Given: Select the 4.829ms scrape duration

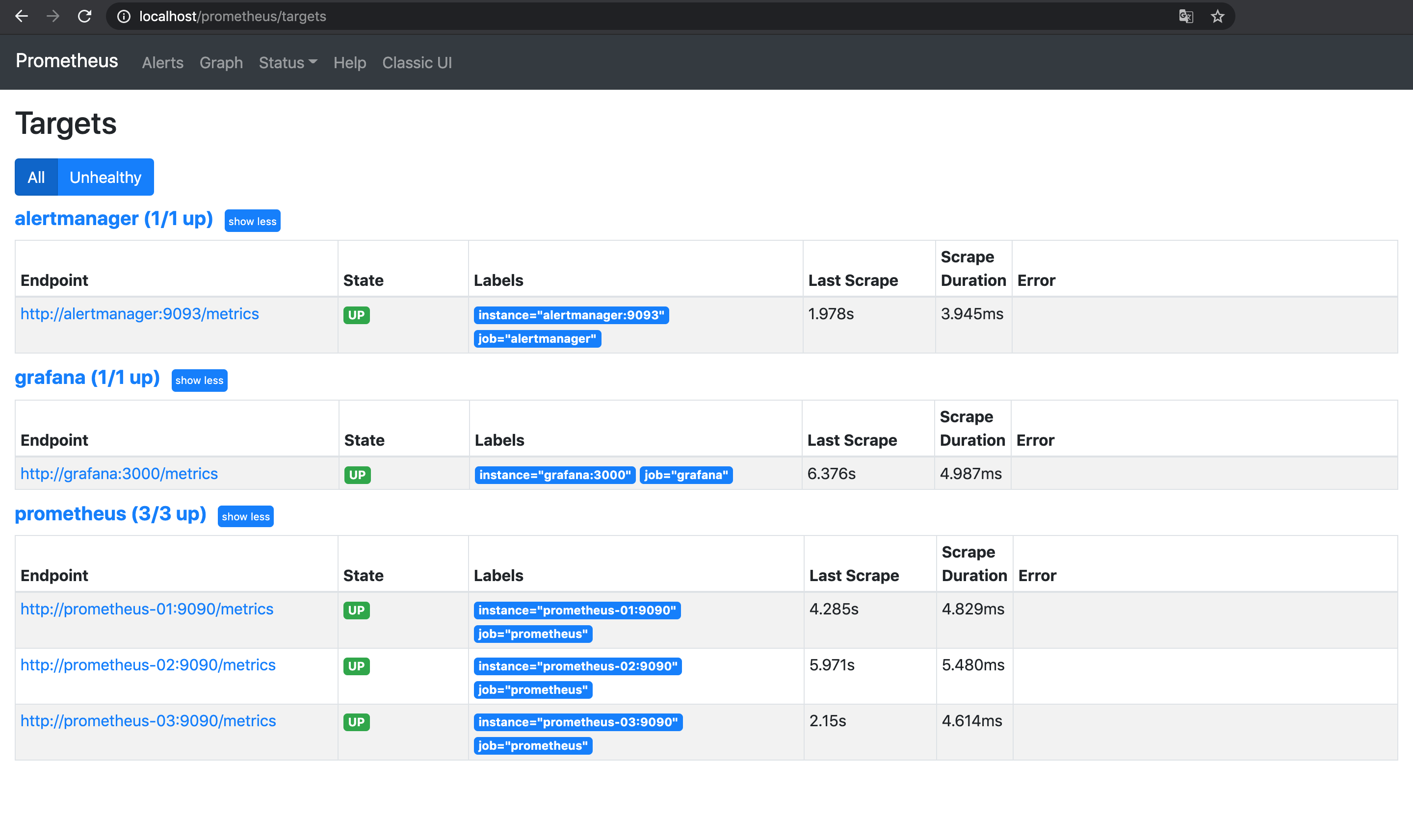Looking at the screenshot, I should pos(973,609).
